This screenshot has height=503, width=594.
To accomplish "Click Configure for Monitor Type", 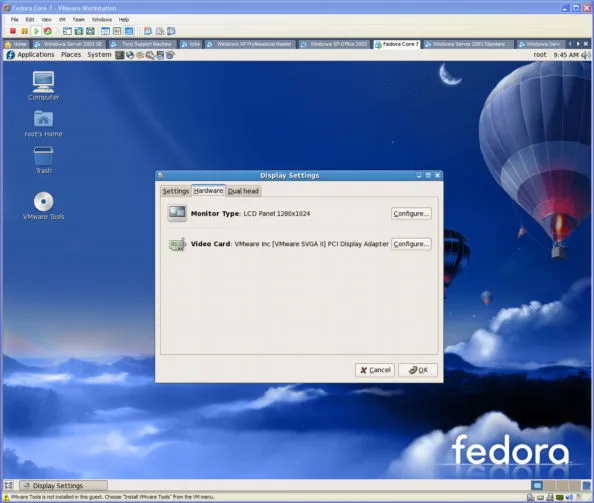I will click(x=411, y=214).
